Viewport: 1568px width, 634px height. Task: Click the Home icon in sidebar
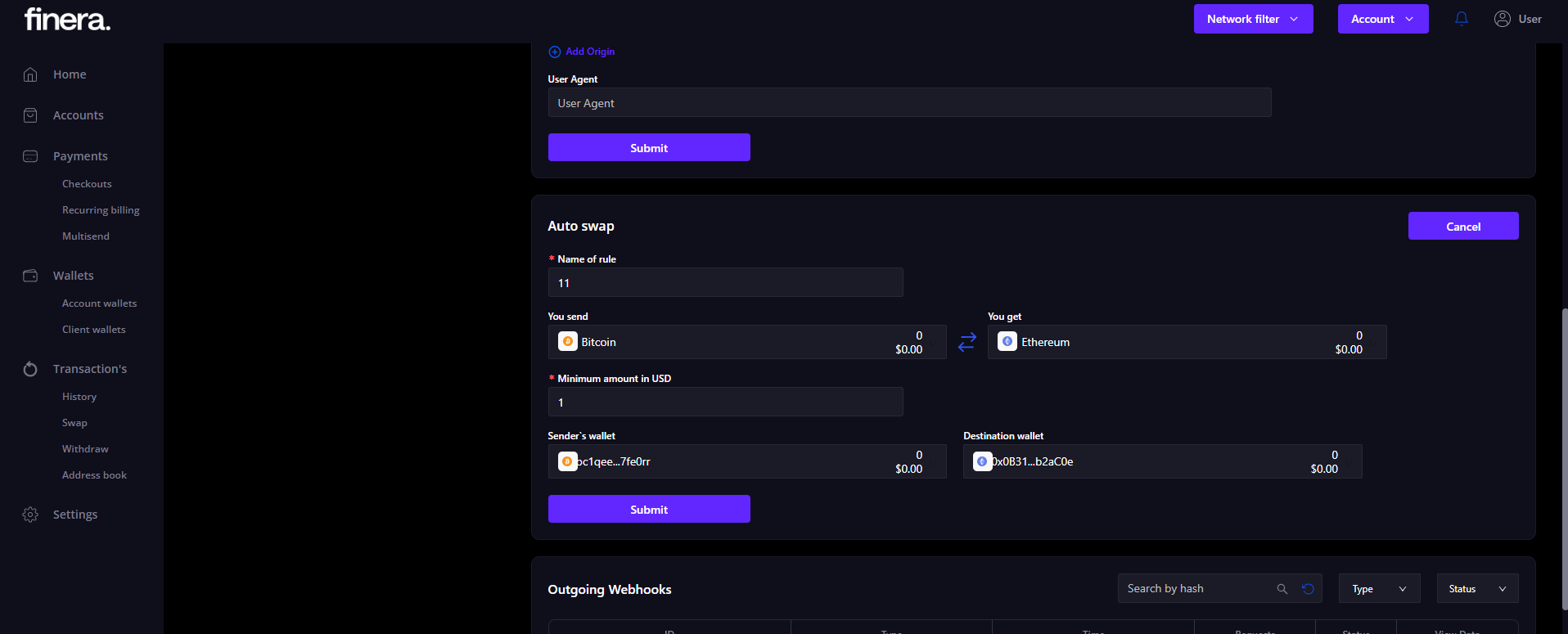[30, 74]
